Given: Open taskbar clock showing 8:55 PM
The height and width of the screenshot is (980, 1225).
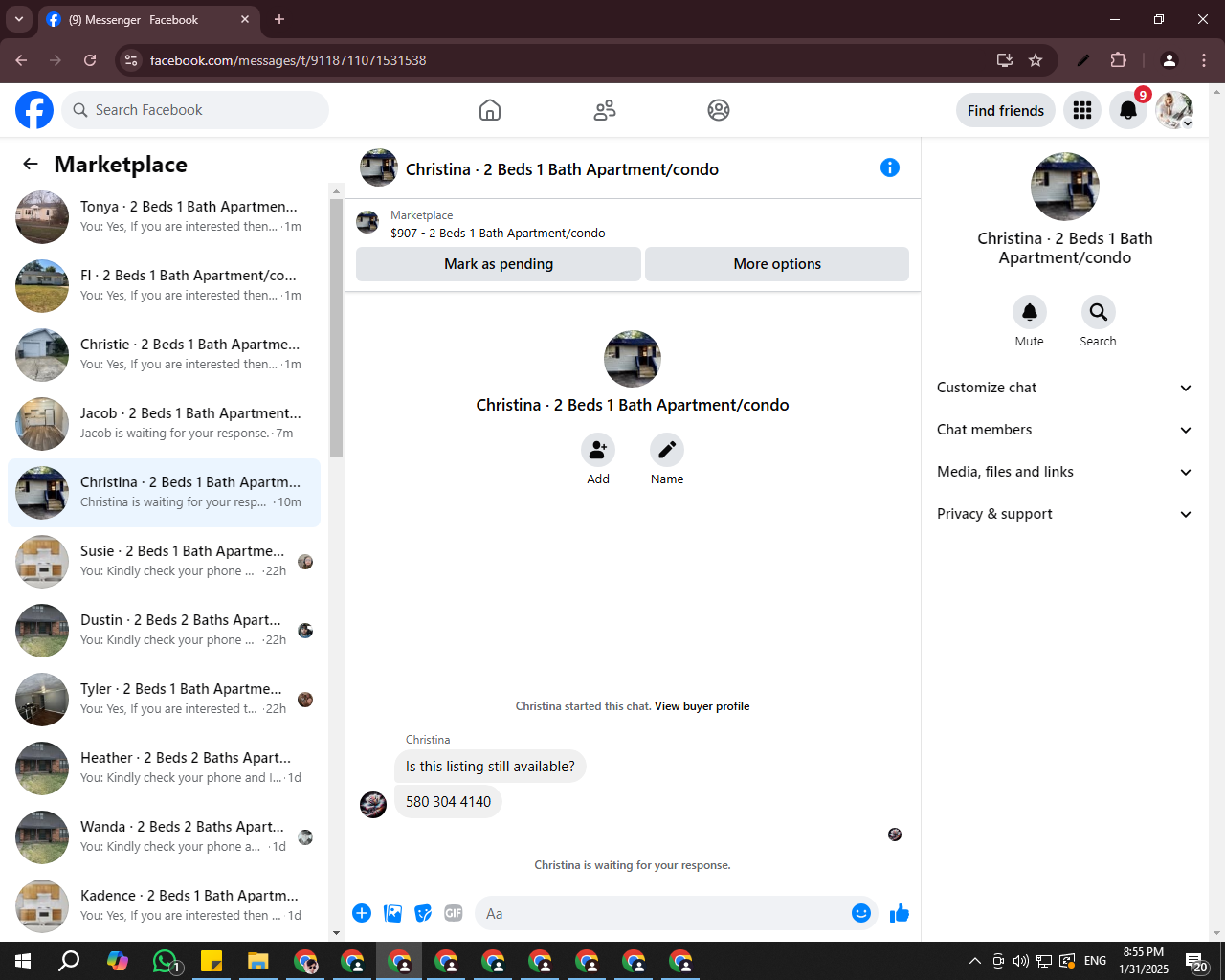Looking at the screenshot, I should click(x=1144, y=961).
